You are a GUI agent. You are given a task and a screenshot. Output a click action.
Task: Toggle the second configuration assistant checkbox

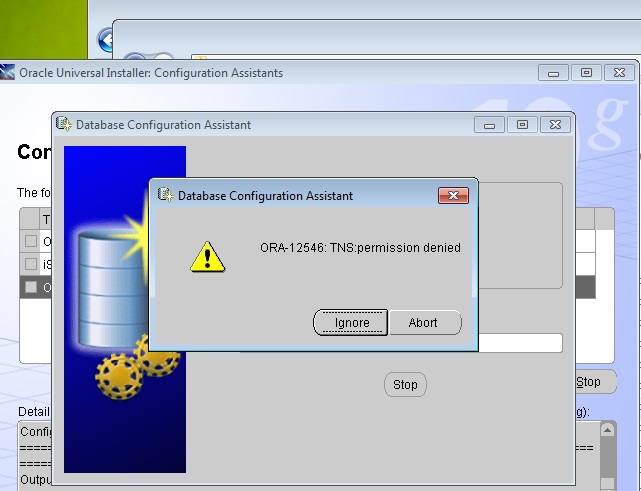(31, 264)
